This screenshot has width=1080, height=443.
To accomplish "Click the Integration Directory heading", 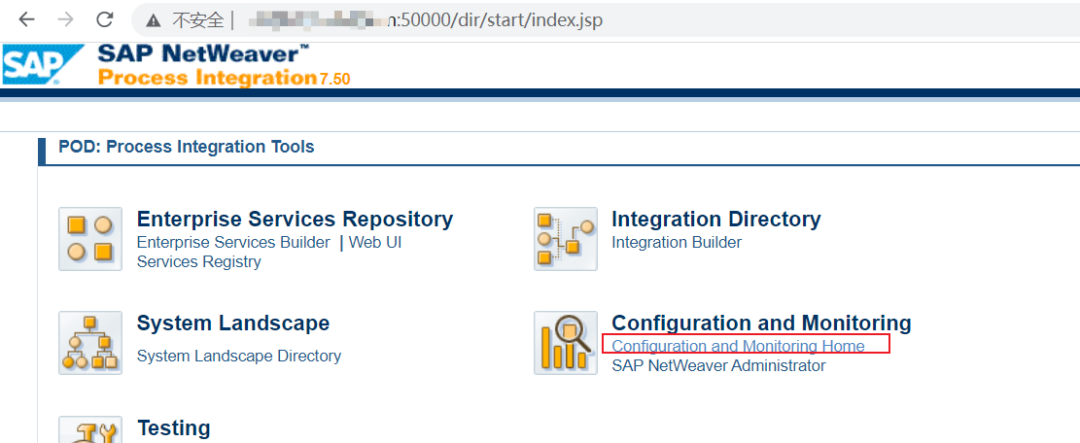I will coord(716,219).
